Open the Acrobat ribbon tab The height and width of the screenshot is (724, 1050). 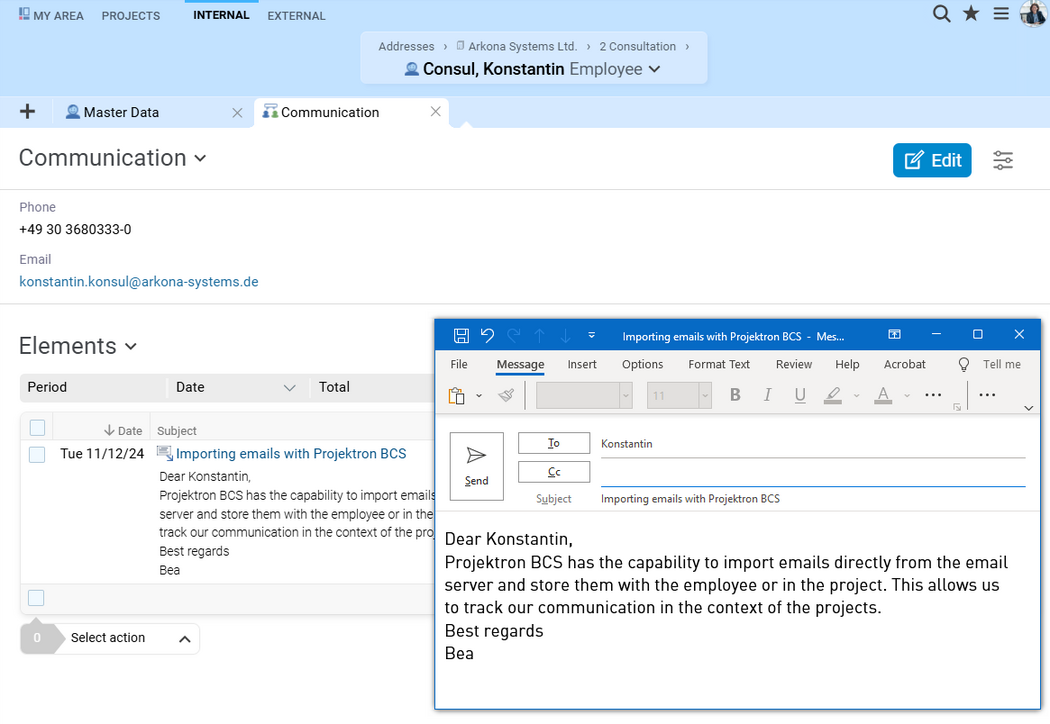point(905,364)
